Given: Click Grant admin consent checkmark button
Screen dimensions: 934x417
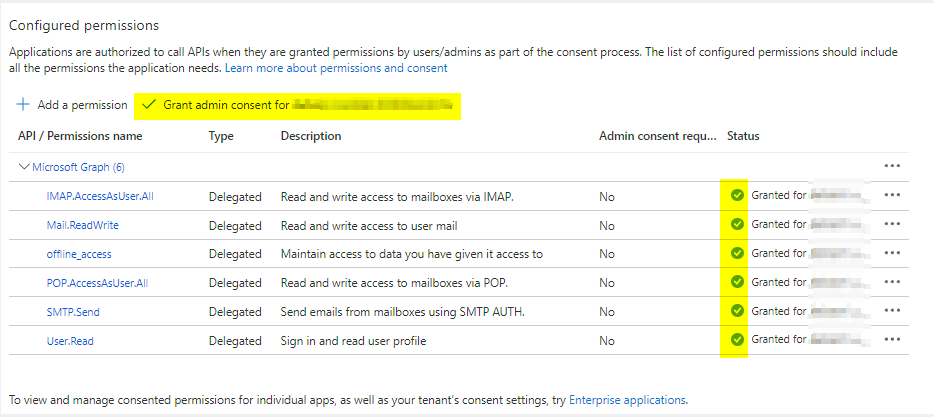Looking at the screenshot, I should [x=150, y=105].
